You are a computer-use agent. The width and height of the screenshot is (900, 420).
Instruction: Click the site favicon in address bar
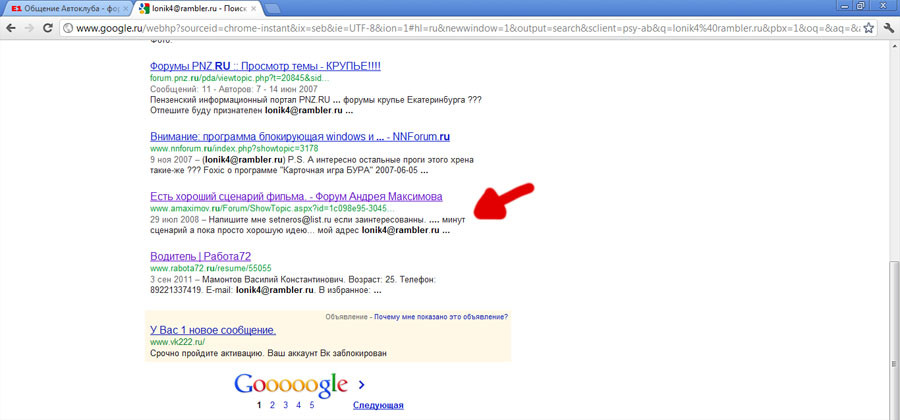68,28
